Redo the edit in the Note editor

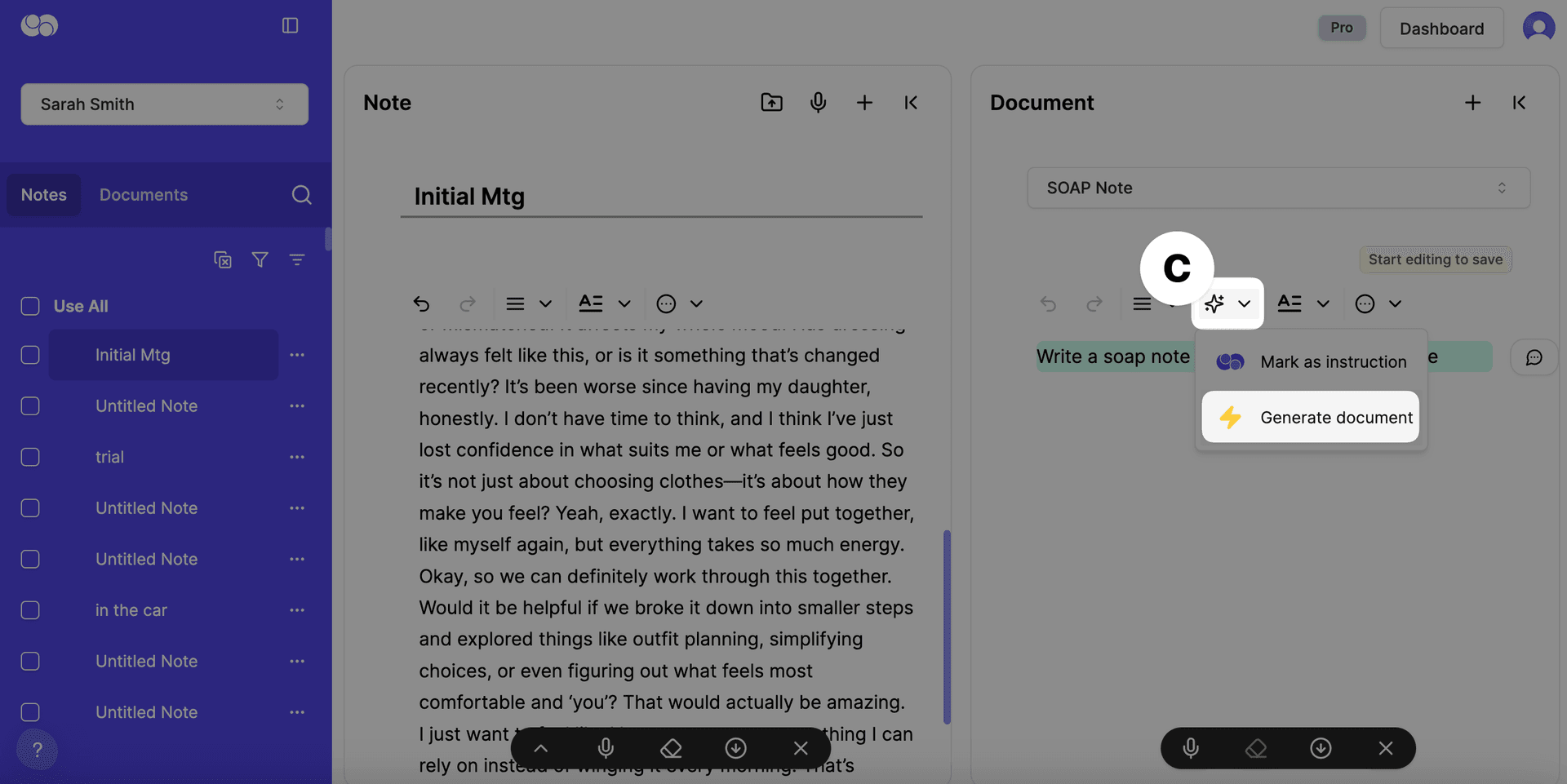468,303
